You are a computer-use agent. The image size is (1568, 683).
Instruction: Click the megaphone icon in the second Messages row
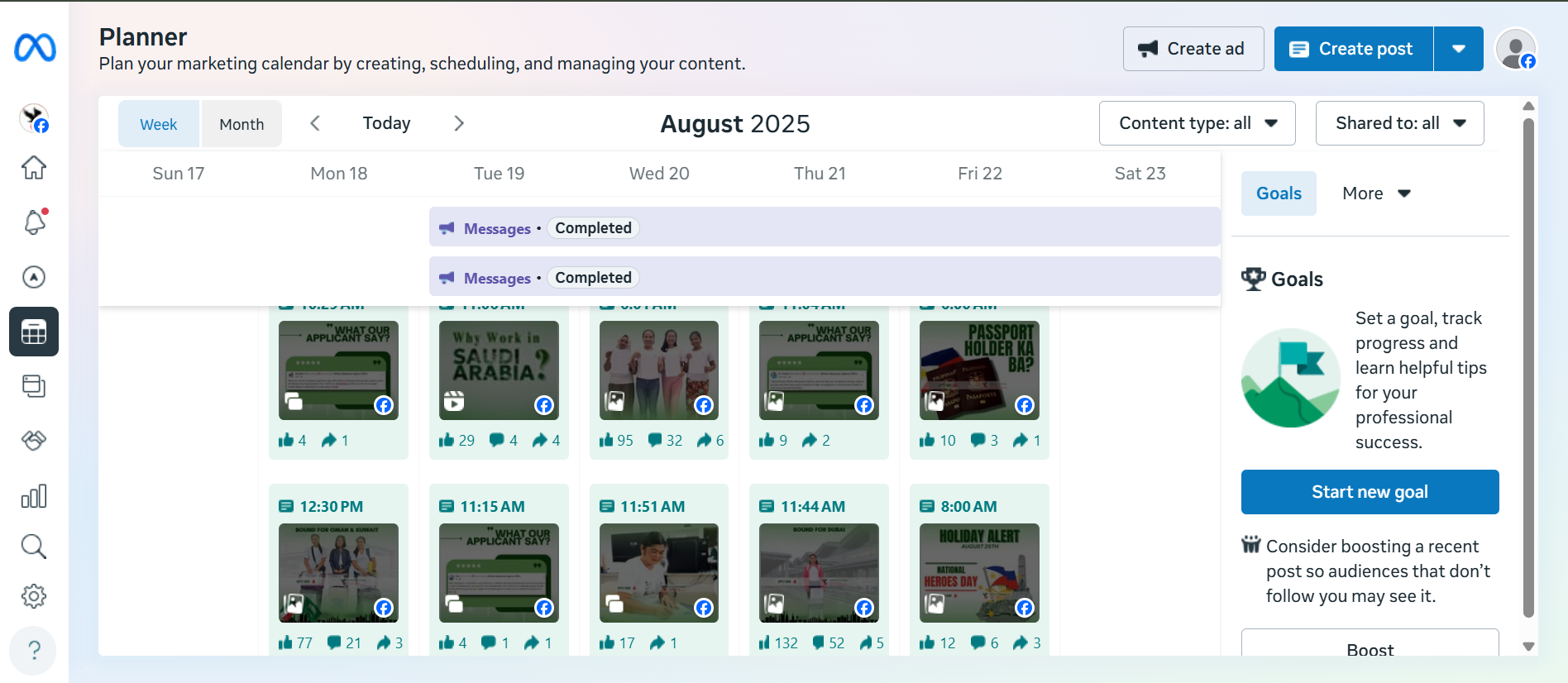coord(447,278)
